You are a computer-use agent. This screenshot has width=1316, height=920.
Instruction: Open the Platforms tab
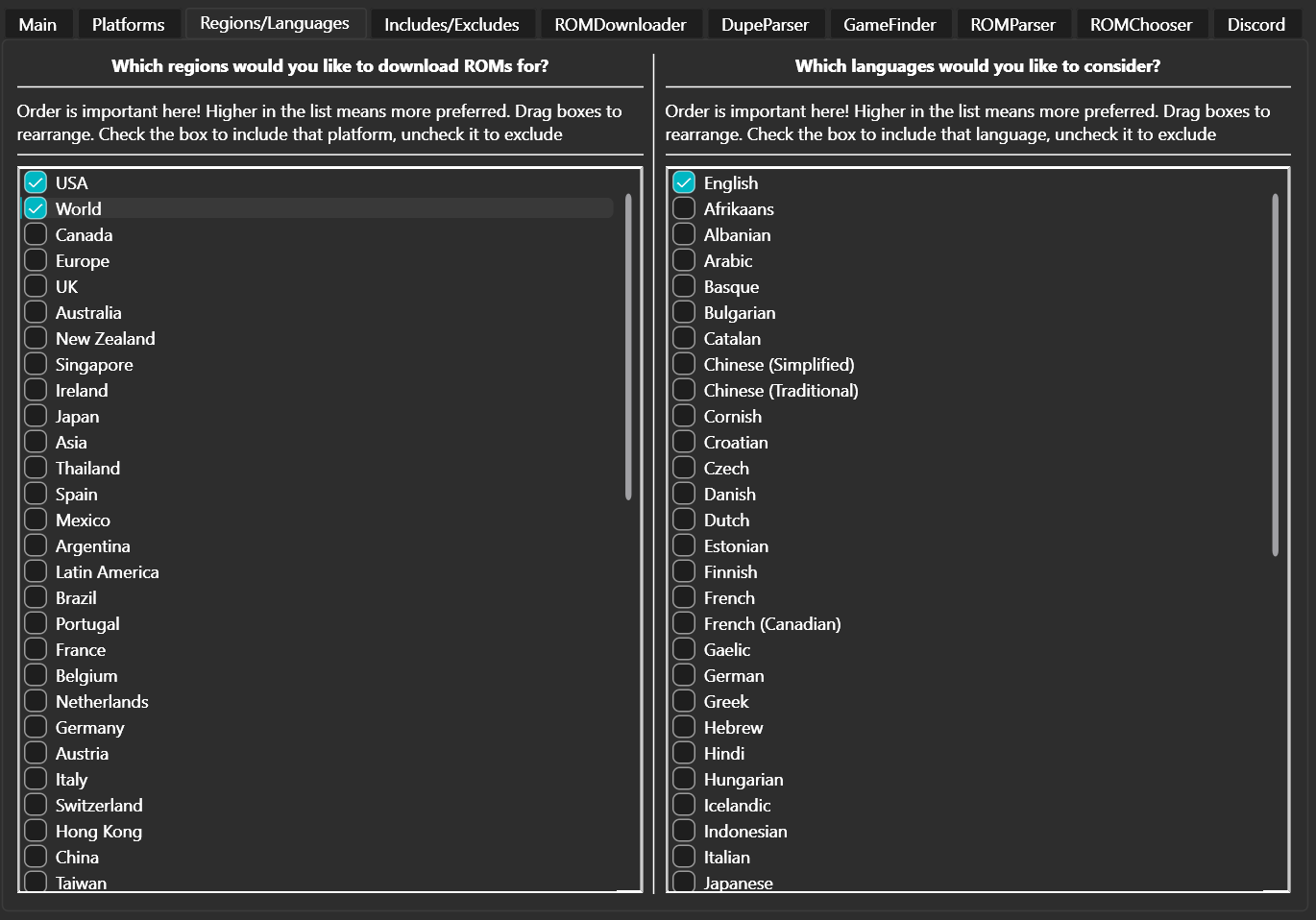(x=128, y=24)
